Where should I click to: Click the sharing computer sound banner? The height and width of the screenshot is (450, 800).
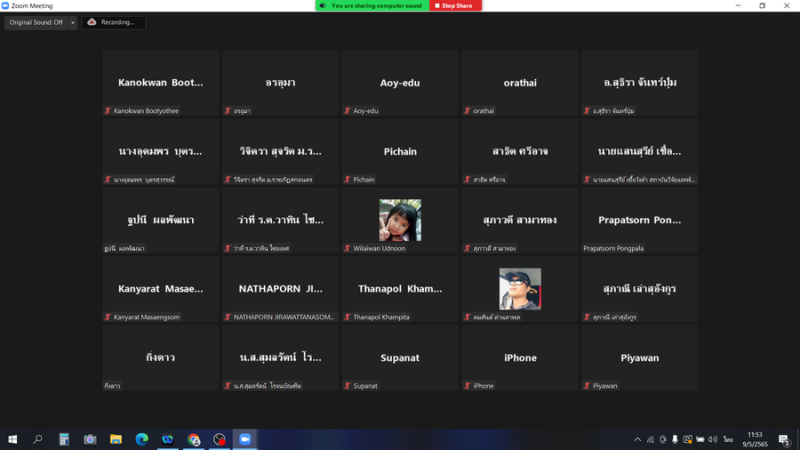click(372, 6)
